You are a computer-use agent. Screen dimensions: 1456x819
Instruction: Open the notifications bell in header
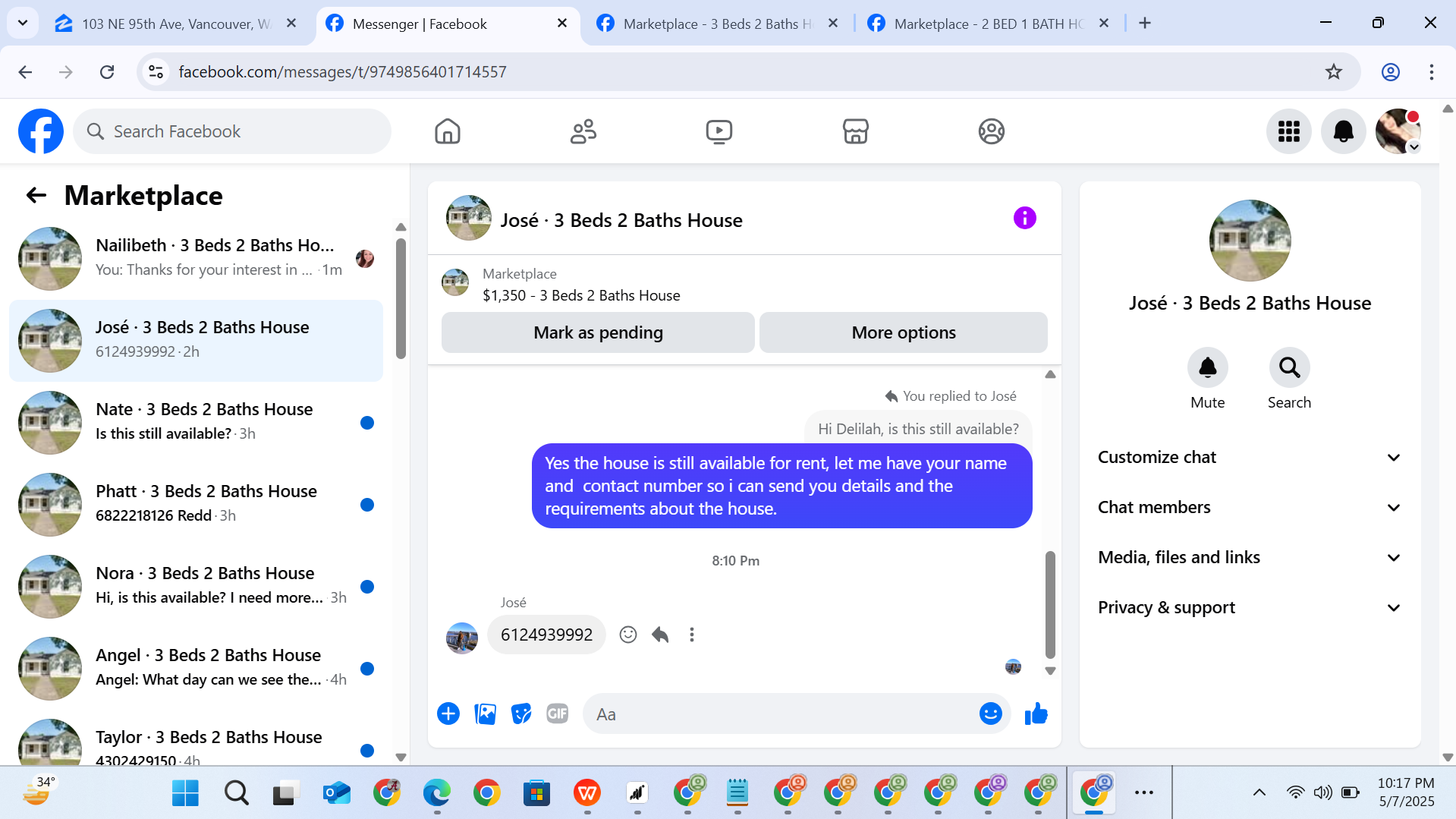pyautogui.click(x=1344, y=131)
